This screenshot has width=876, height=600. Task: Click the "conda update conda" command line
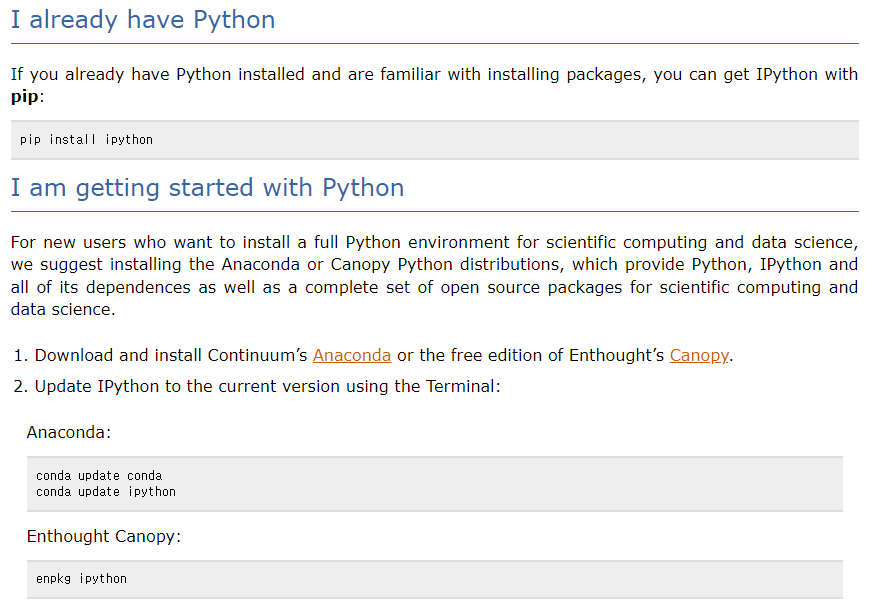(x=99, y=476)
